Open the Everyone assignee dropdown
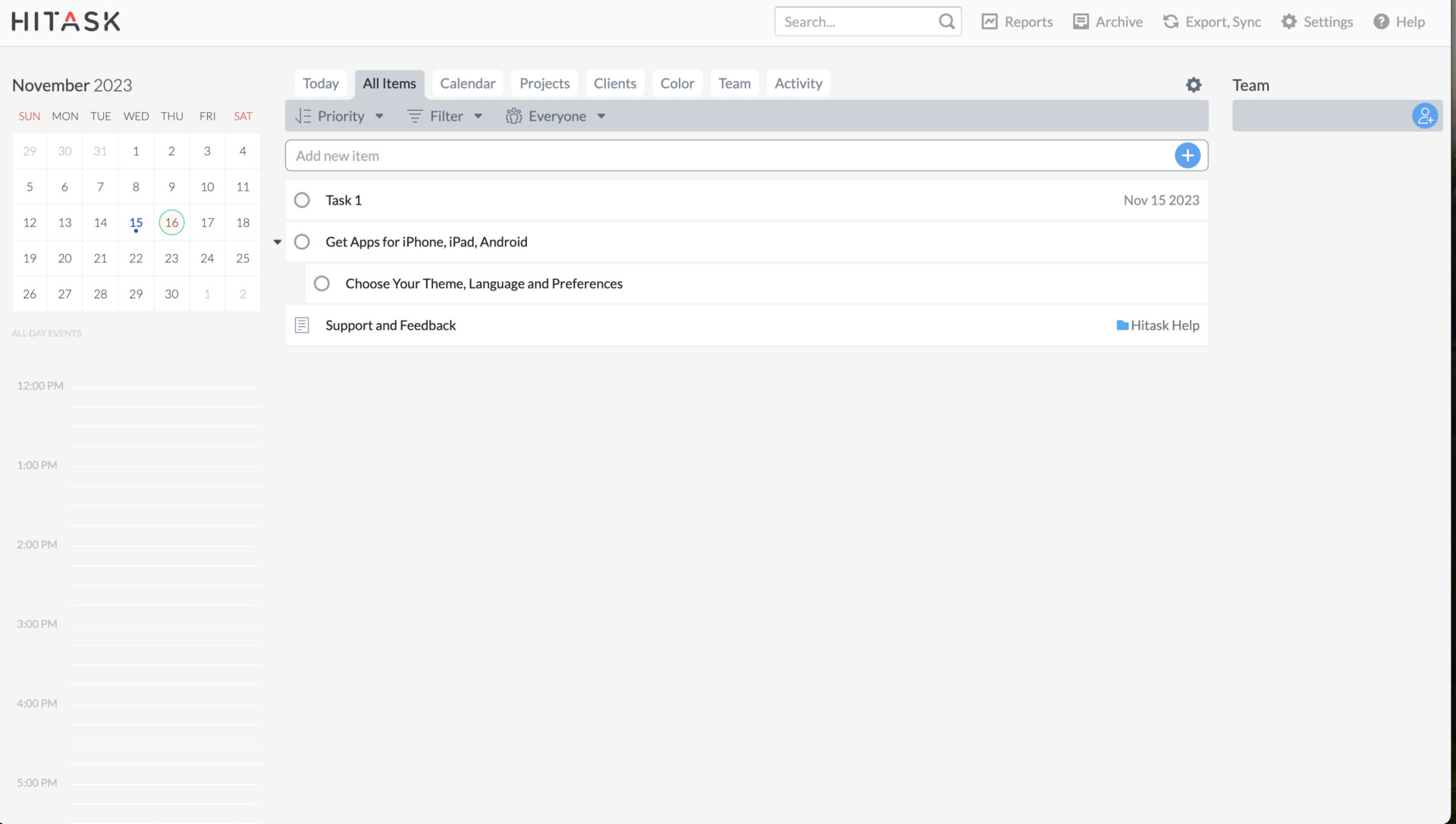This screenshot has height=824, width=1456. 556,115
